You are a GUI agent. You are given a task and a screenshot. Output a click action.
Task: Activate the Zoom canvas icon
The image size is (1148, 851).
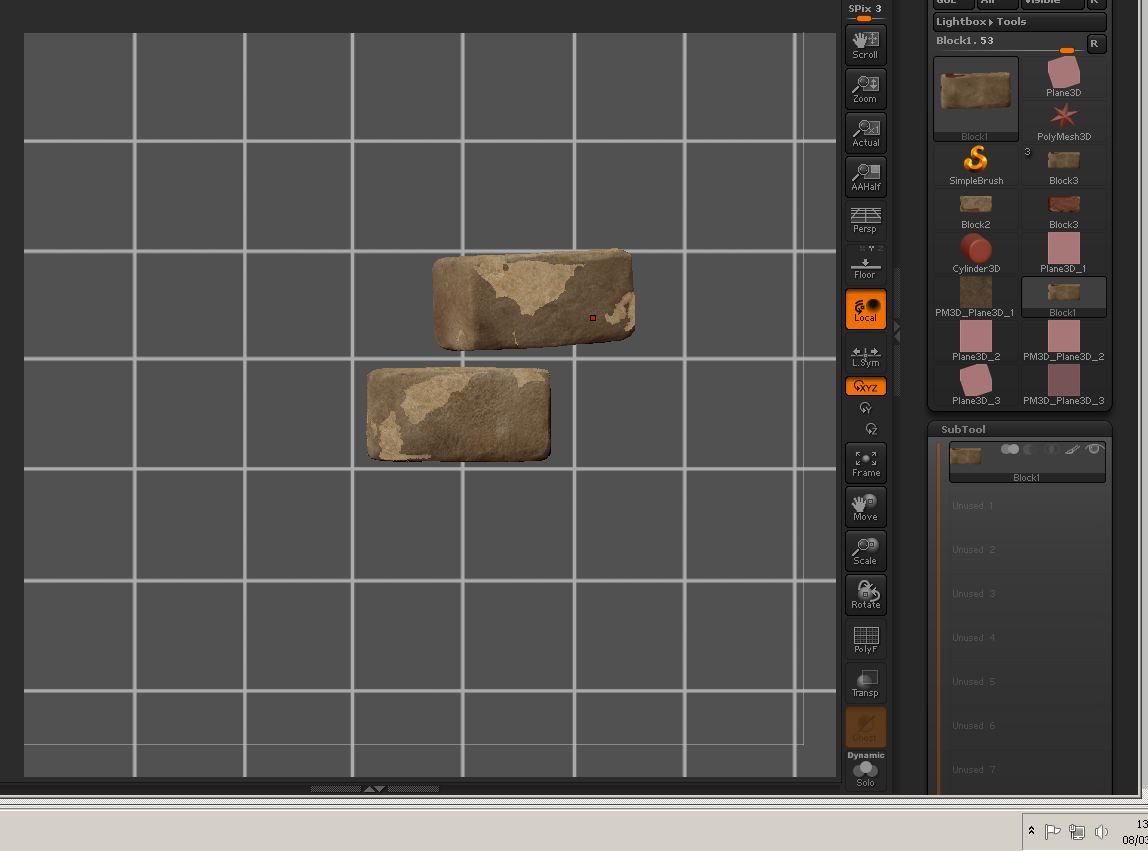tap(865, 88)
